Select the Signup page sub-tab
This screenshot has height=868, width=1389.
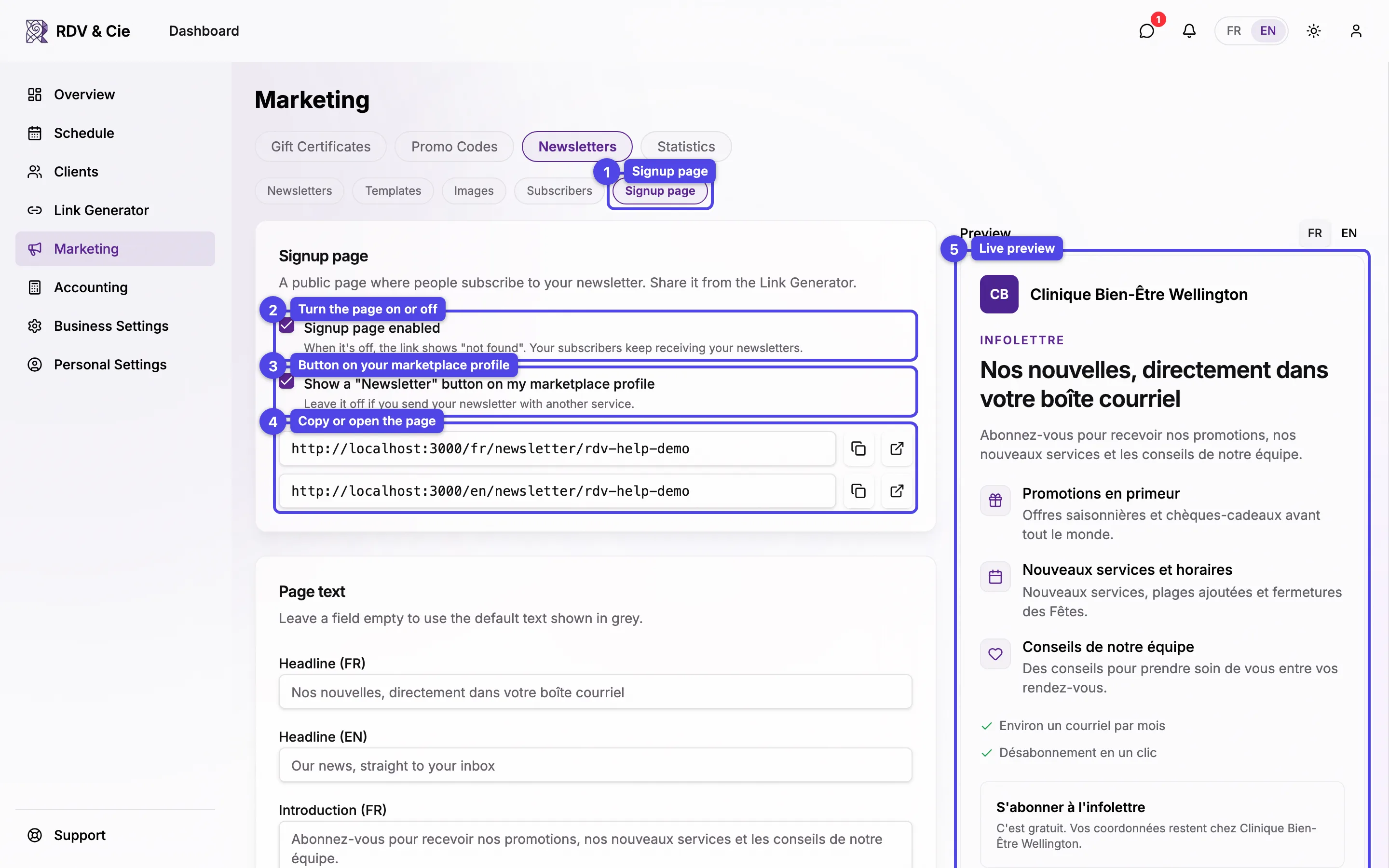(x=660, y=192)
